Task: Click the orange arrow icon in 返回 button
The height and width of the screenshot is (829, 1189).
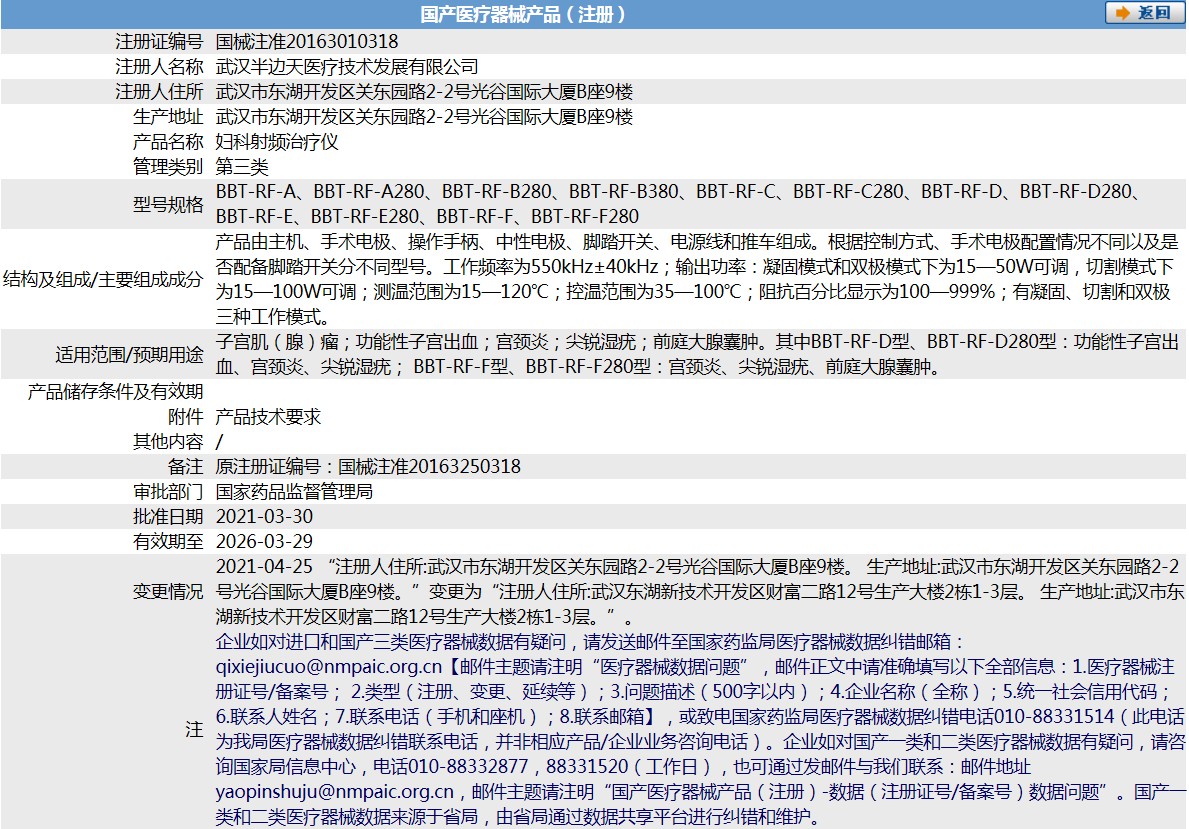Action: coord(1123,13)
